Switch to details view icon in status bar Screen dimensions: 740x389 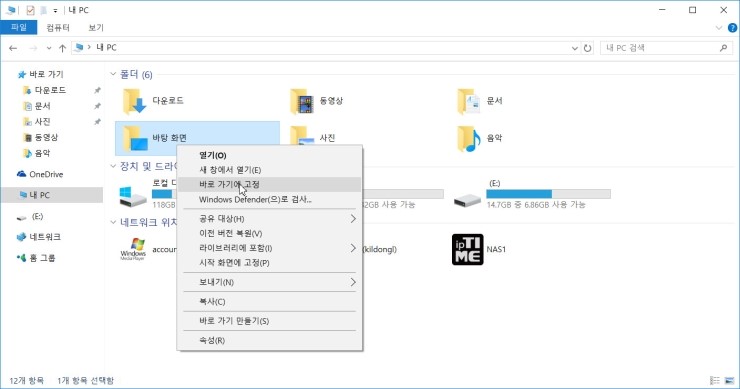coord(715,381)
